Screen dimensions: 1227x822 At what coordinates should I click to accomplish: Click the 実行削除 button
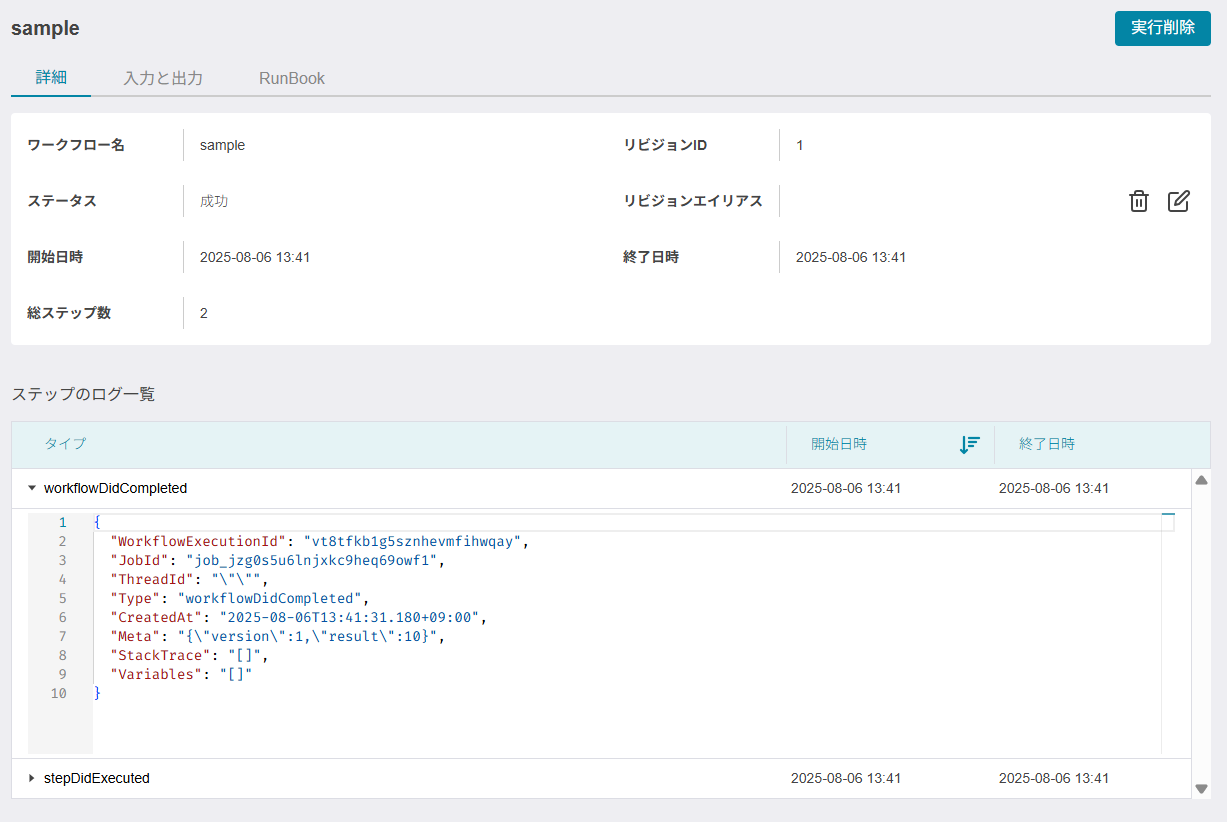pyautogui.click(x=1163, y=27)
